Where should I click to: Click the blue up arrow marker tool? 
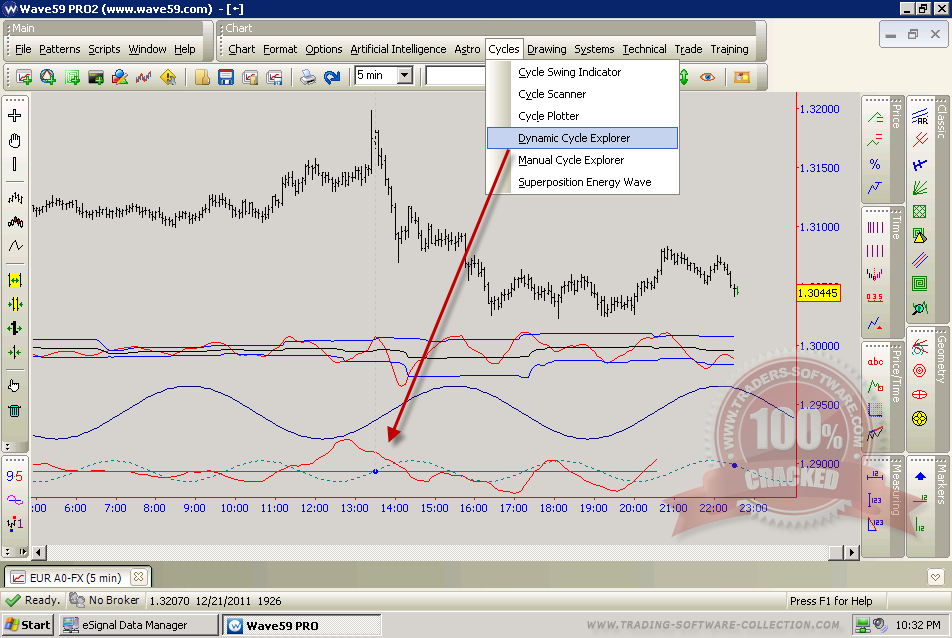(920, 477)
